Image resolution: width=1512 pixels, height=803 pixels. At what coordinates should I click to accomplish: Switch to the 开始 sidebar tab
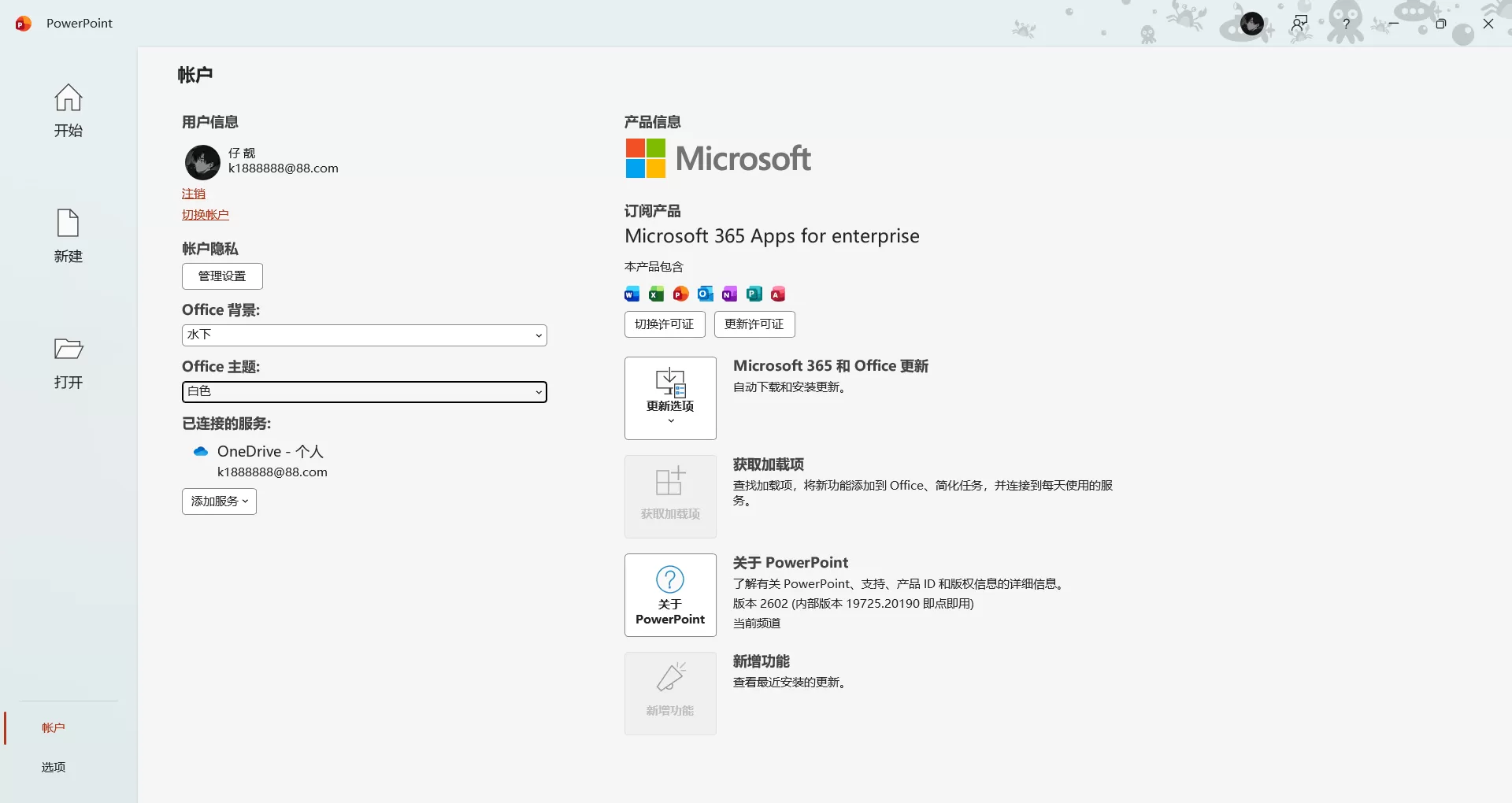click(x=68, y=112)
